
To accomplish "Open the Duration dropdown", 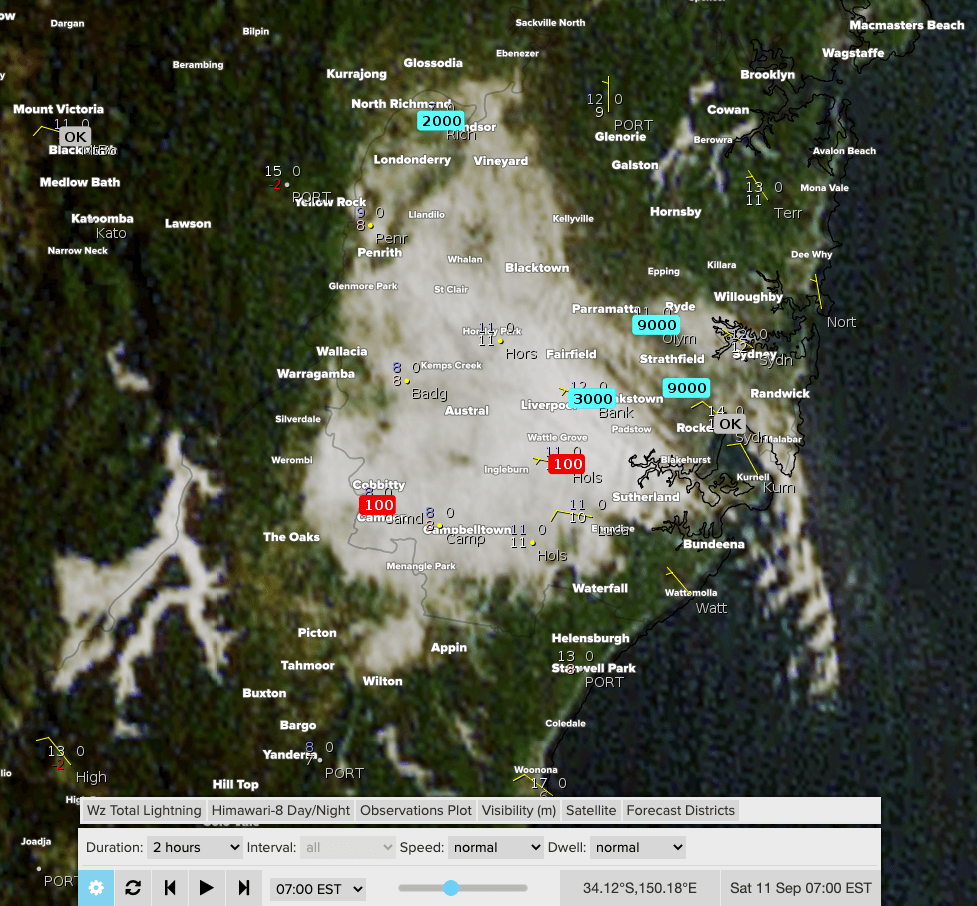I will pos(194,847).
